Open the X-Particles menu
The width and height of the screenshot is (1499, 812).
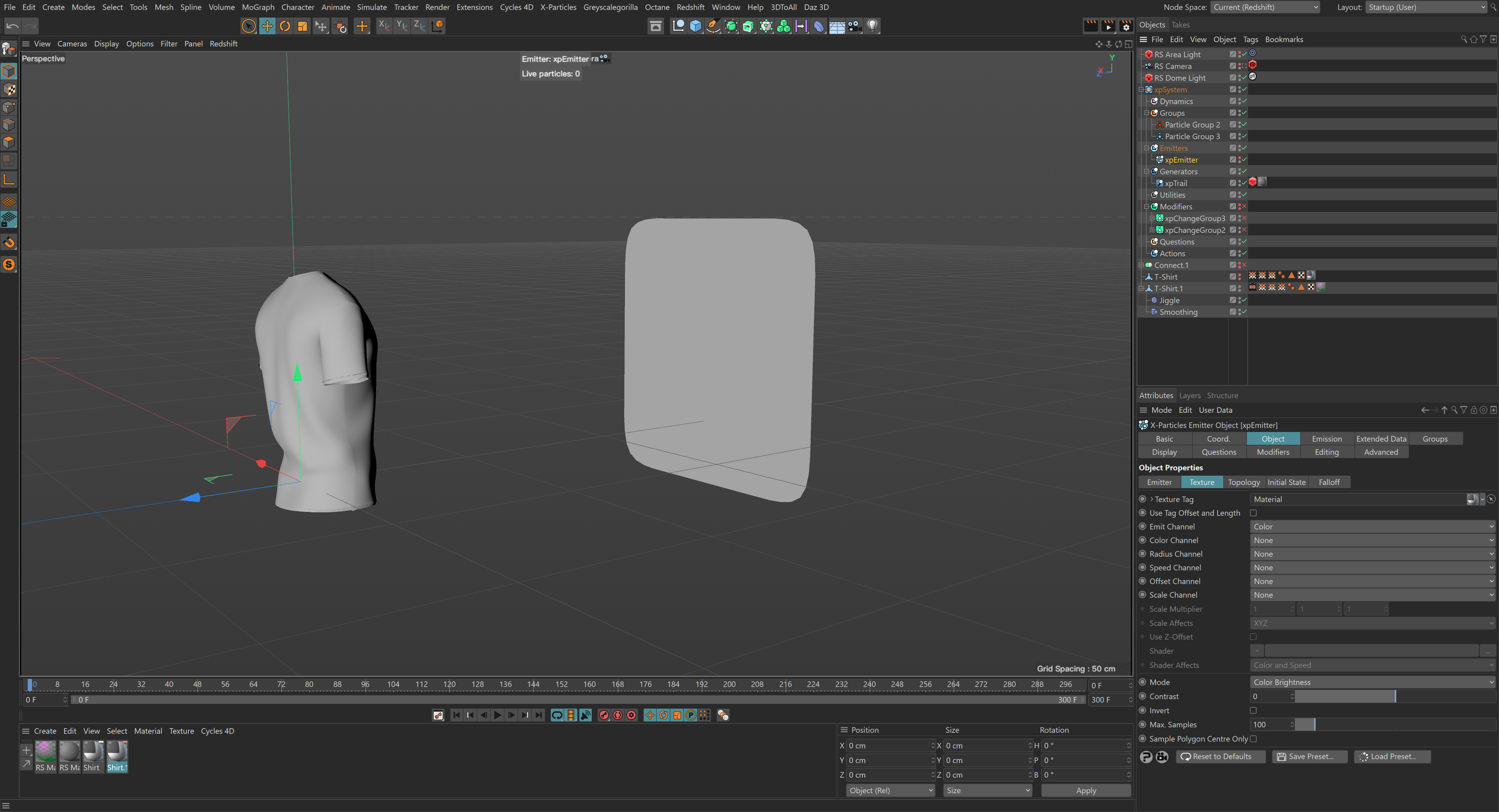tap(558, 7)
